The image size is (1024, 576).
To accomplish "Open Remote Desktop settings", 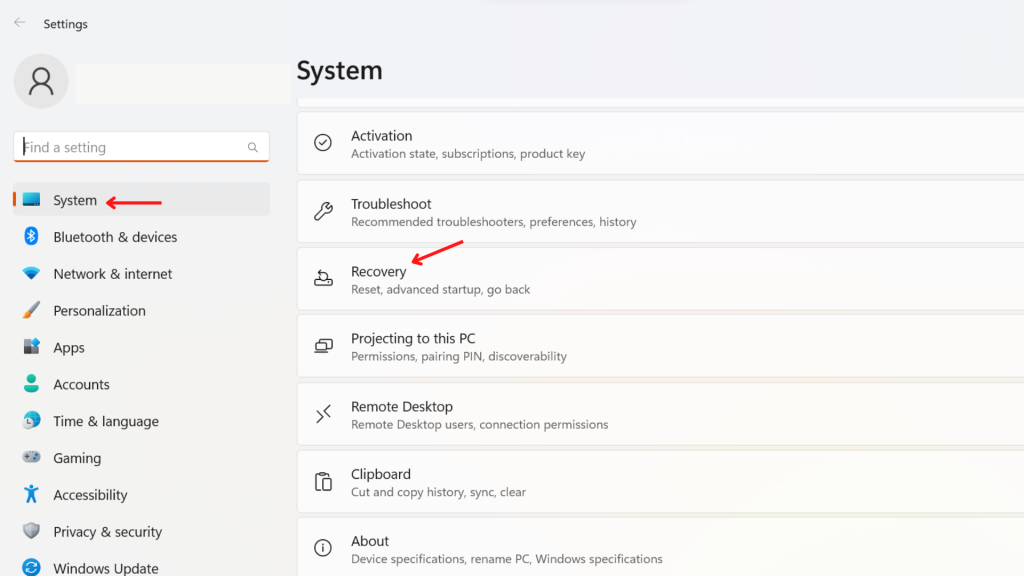I will pos(660,414).
